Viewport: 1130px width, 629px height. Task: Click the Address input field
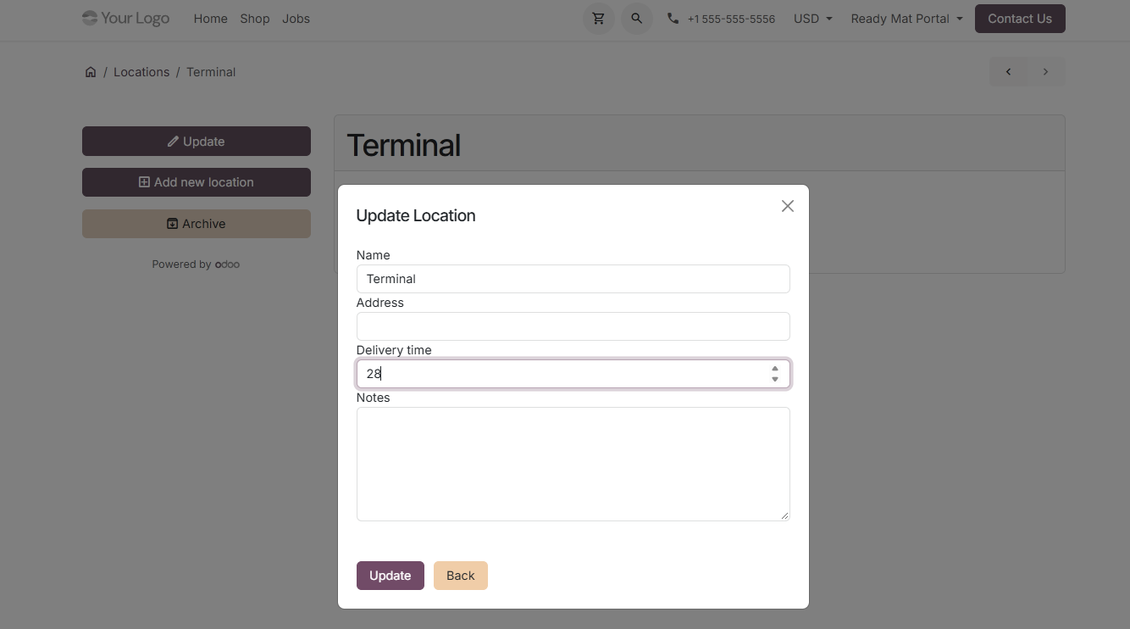[x=573, y=326]
